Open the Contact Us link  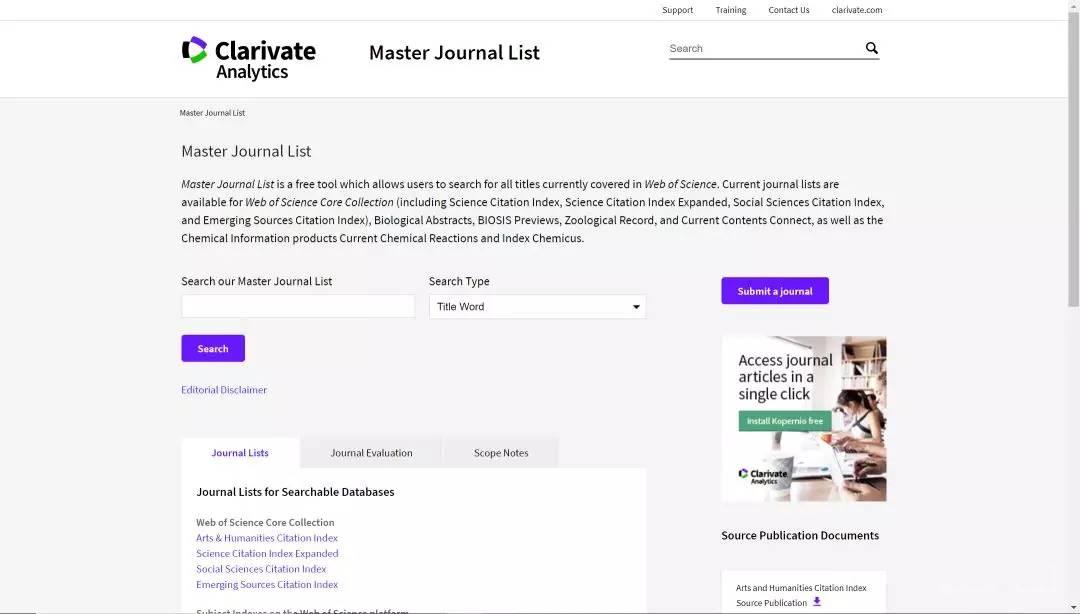(789, 10)
